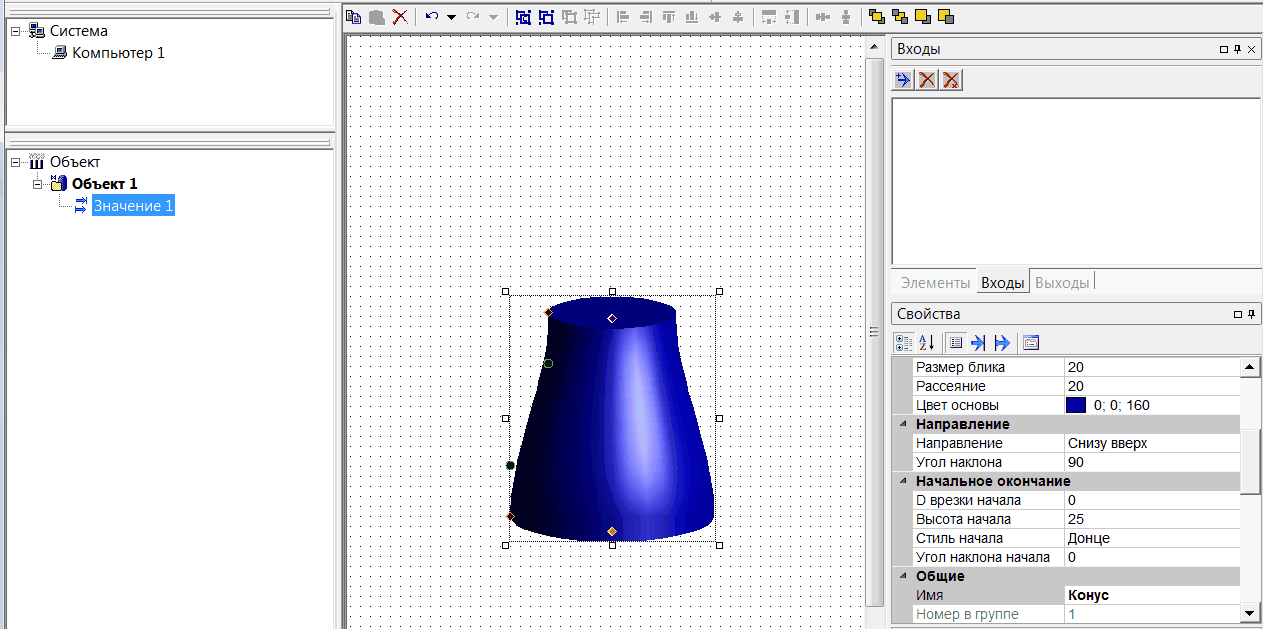Open the Redo history dropdown arrow
This screenshot has height=629, width=1263.
[493, 17]
